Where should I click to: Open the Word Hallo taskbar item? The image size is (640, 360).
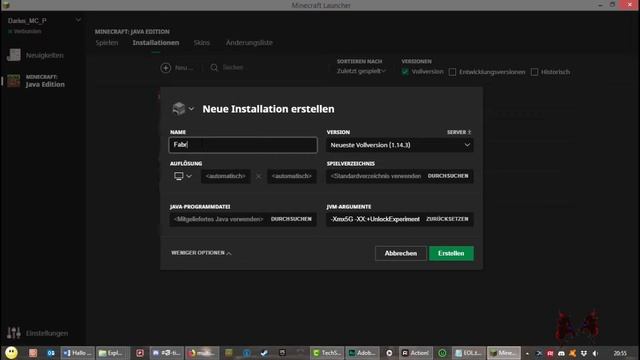point(78,353)
